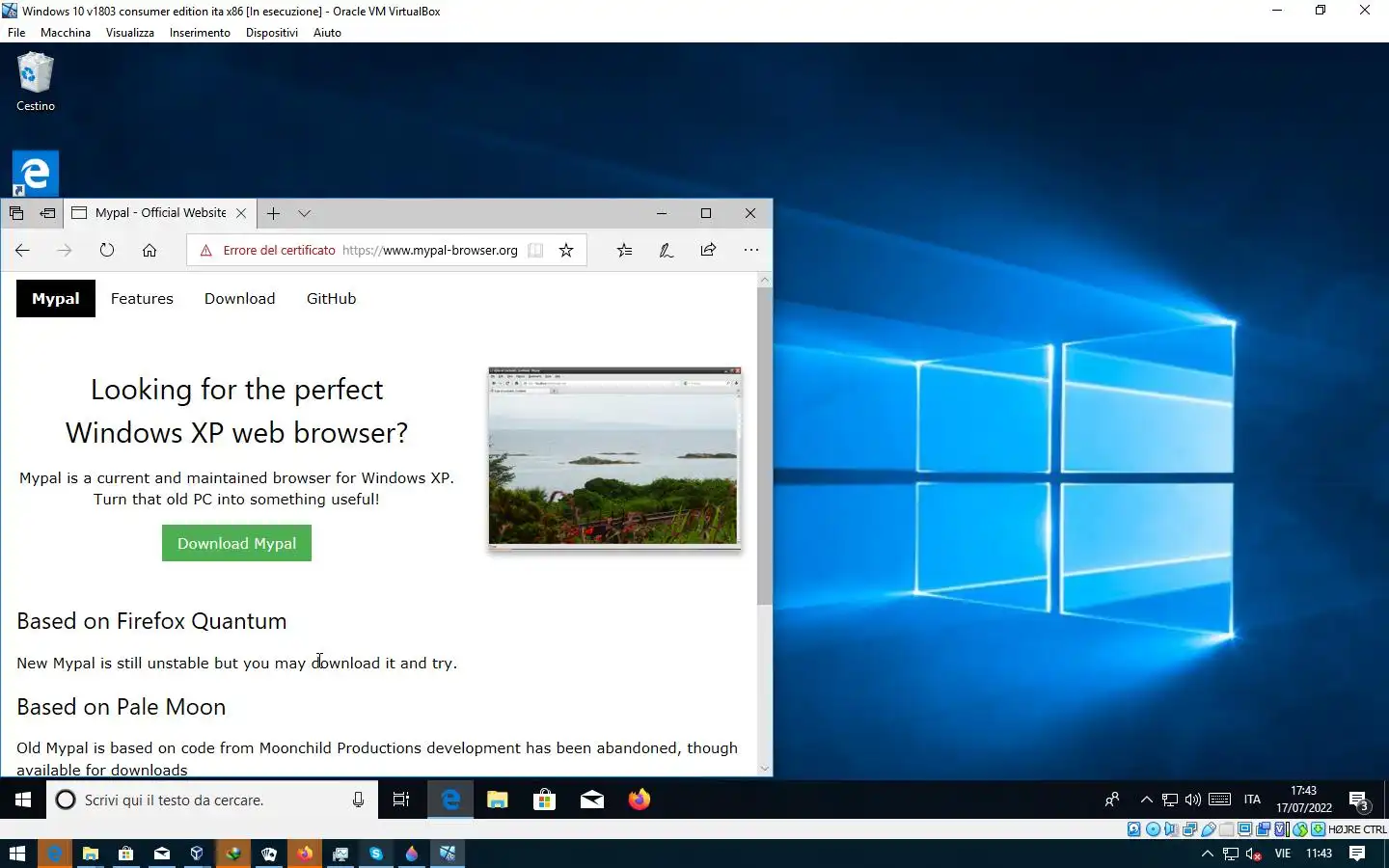
Task: Click the VirtualBox display indicator icon
Action: [x=1244, y=829]
